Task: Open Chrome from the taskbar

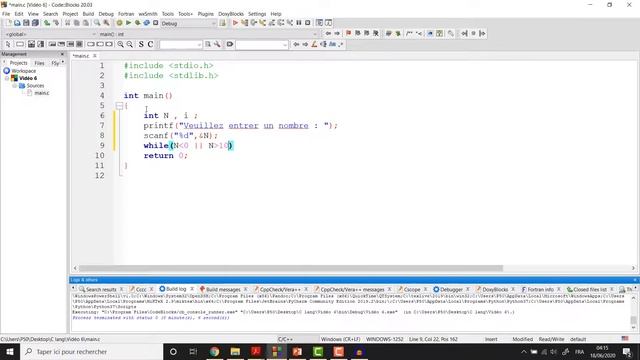Action: 214,351
